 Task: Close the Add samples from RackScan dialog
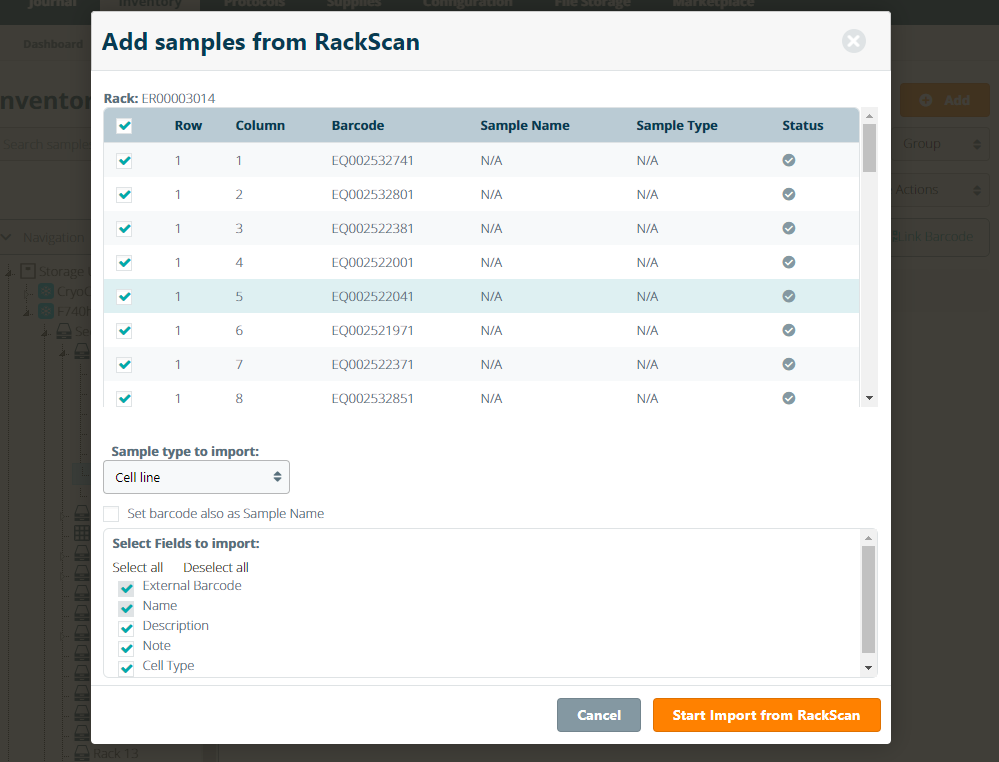point(853,41)
